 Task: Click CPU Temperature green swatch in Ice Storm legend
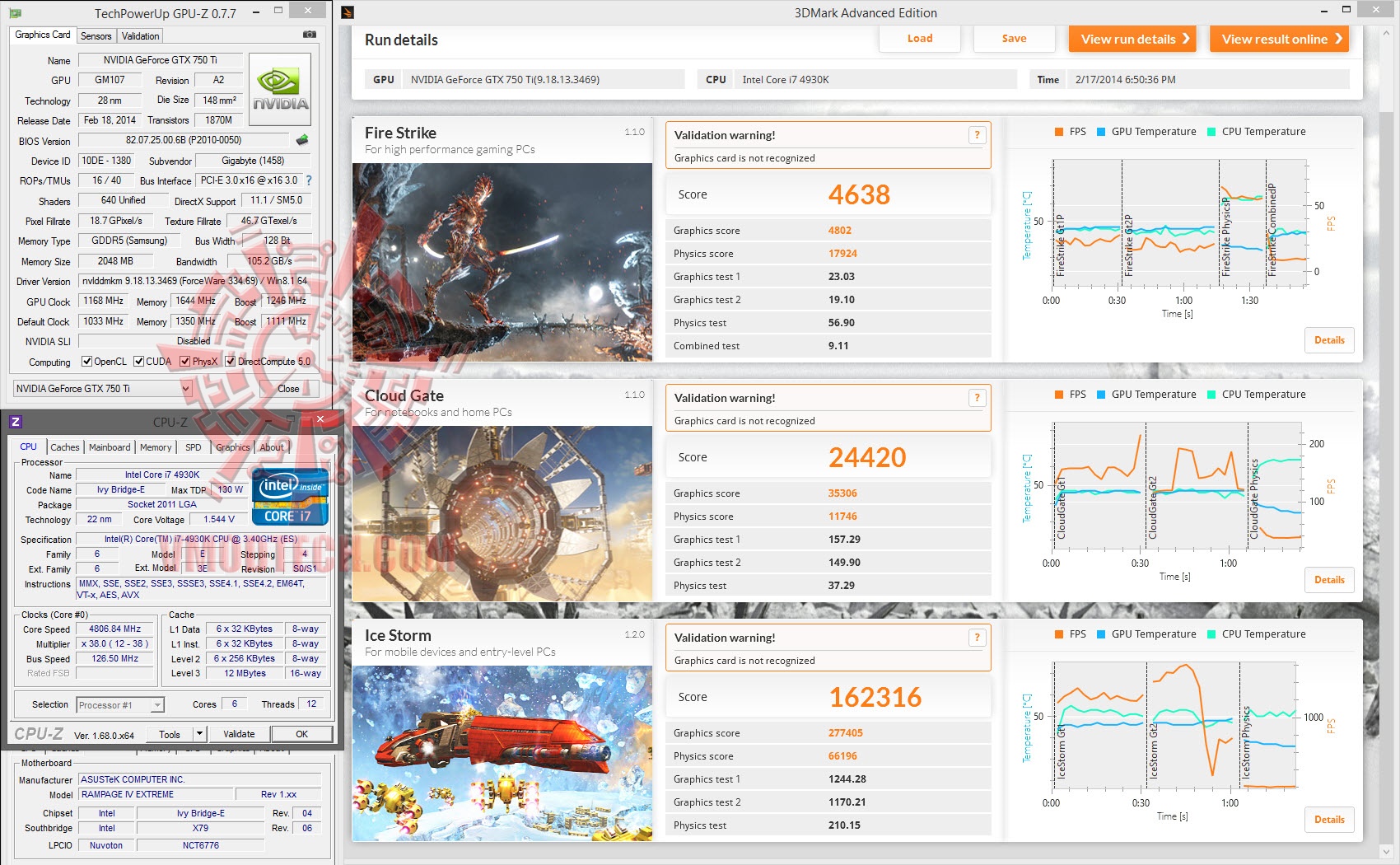click(x=1211, y=634)
